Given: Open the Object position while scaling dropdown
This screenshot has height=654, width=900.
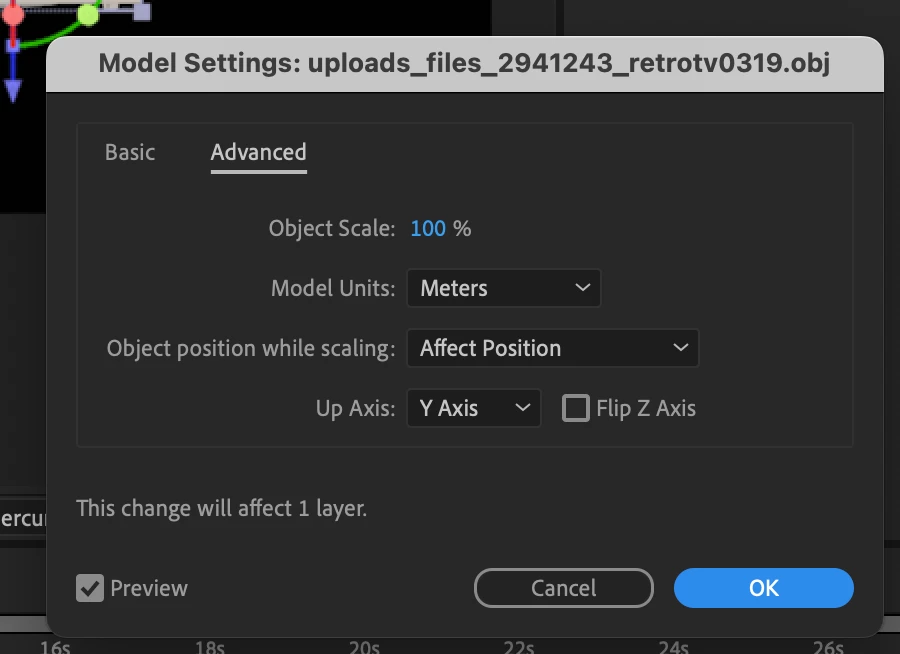Looking at the screenshot, I should 552,348.
